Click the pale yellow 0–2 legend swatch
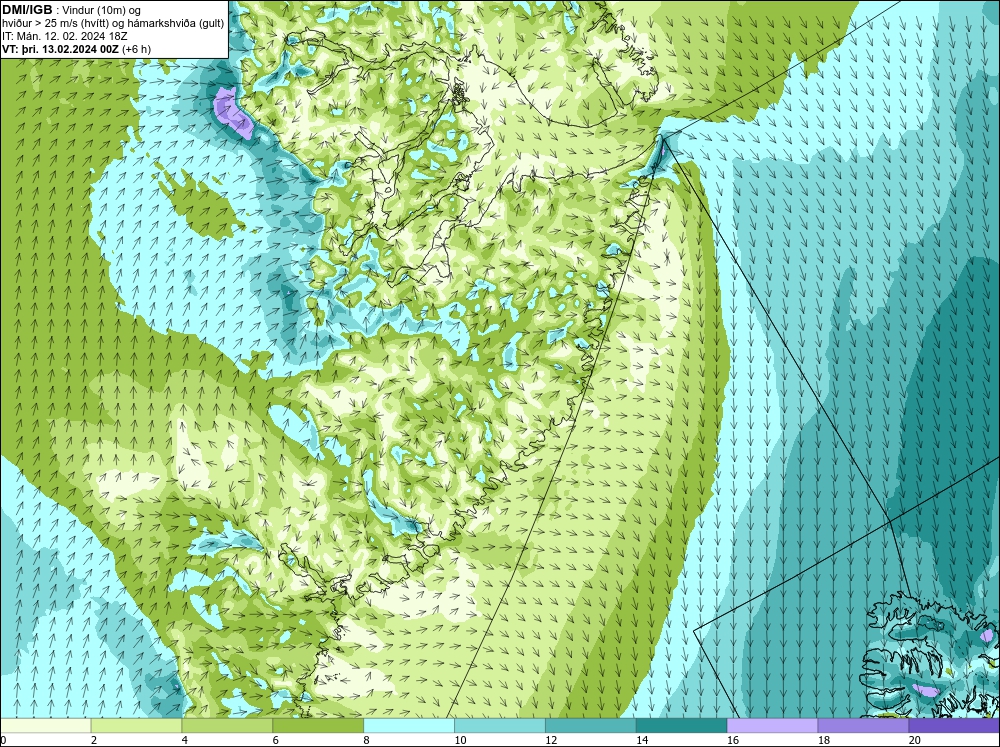Viewport: 1000px width, 747px height. tap(46, 725)
